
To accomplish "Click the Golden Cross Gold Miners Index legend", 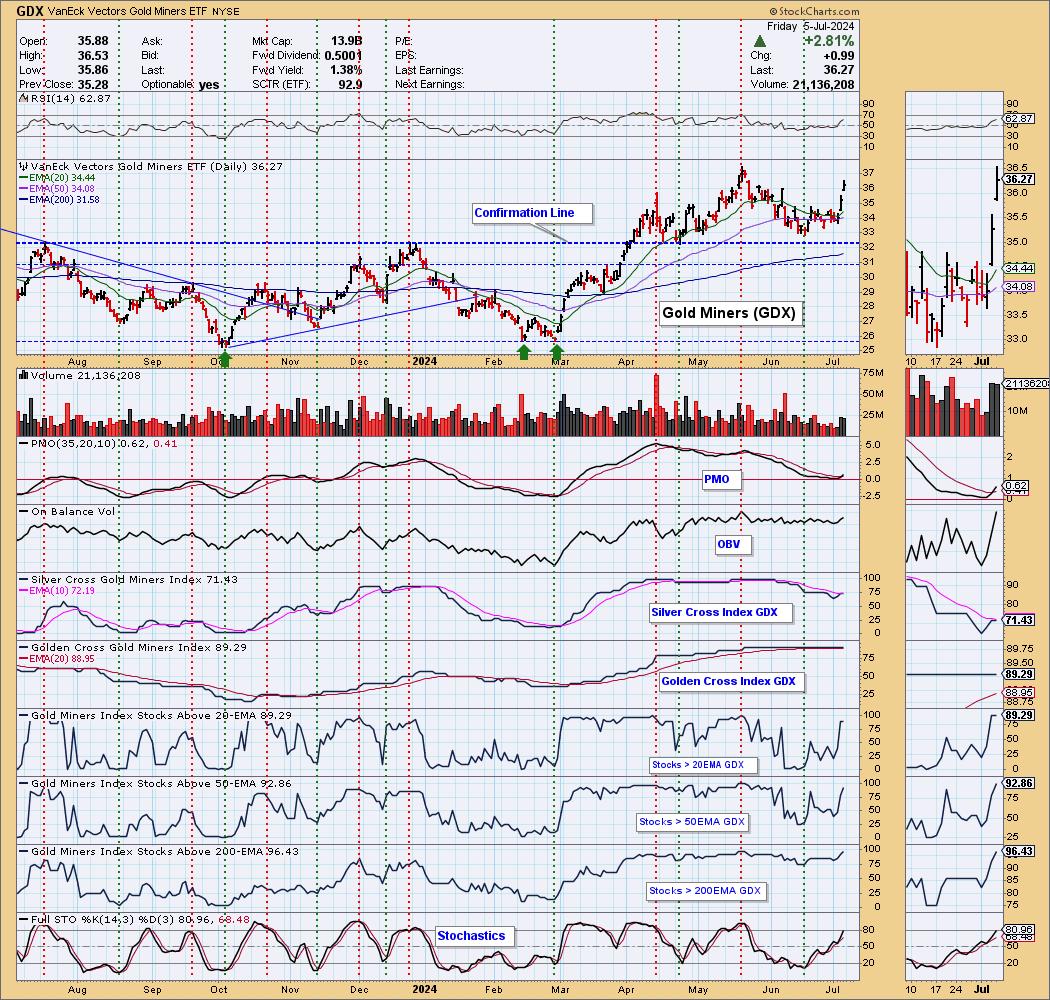I will point(139,648).
